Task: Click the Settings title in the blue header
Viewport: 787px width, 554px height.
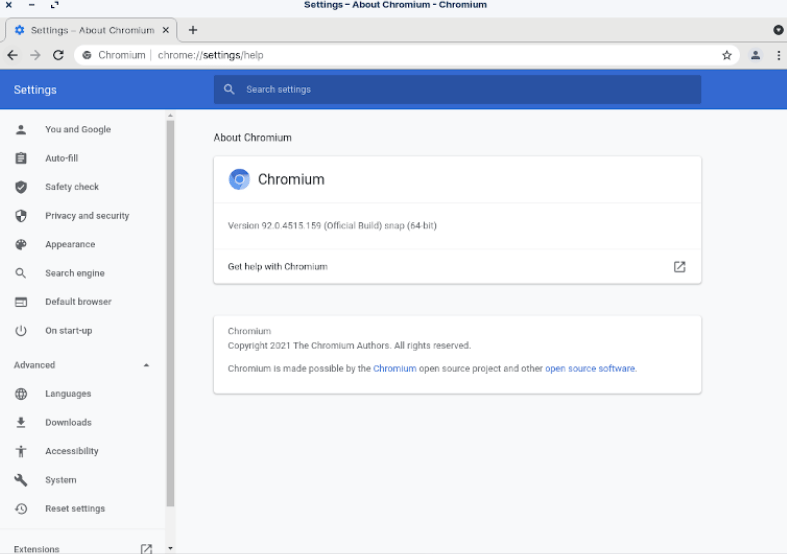Action: click(x=35, y=90)
